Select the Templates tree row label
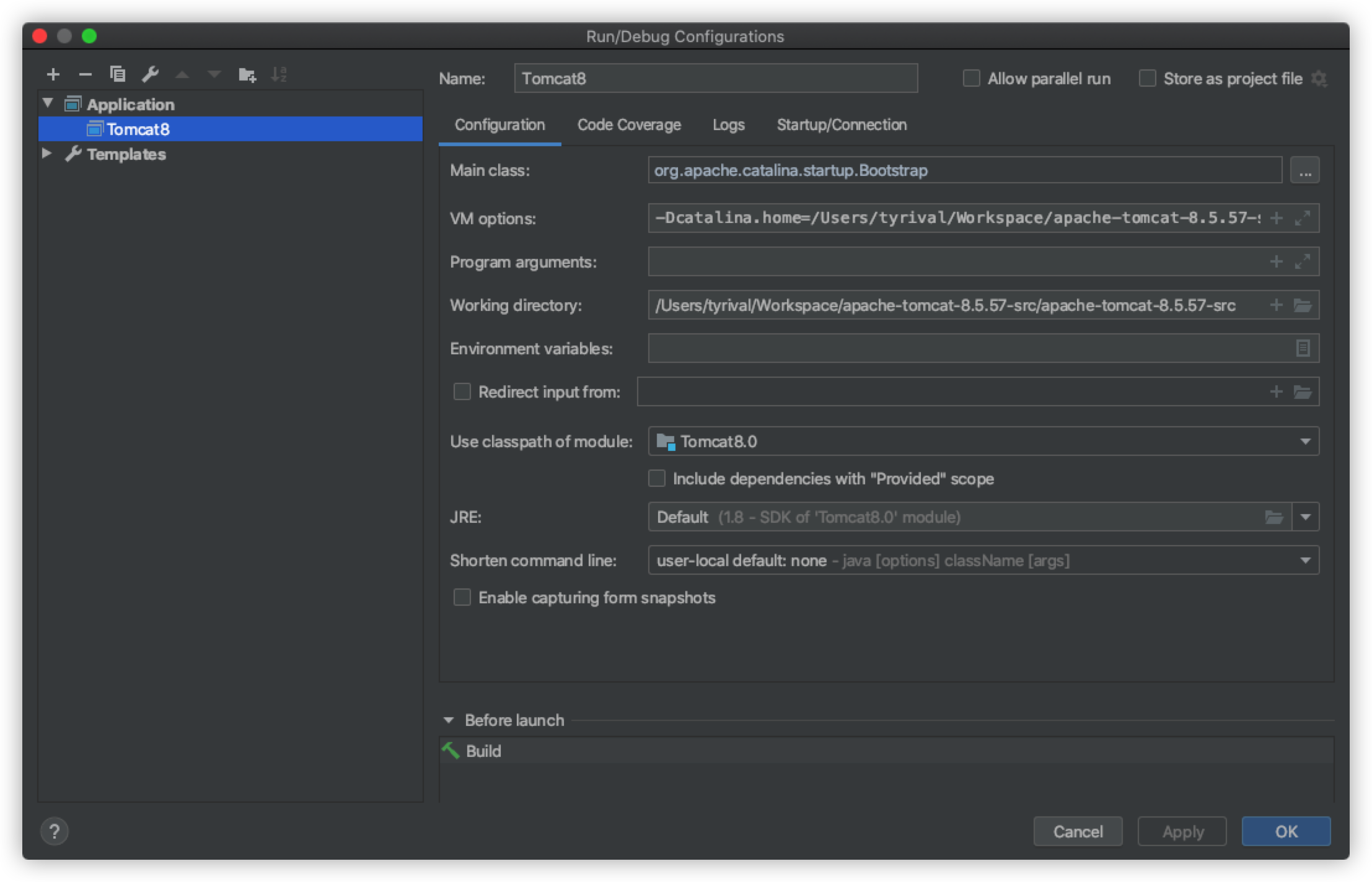The width and height of the screenshot is (1372, 882). [126, 154]
